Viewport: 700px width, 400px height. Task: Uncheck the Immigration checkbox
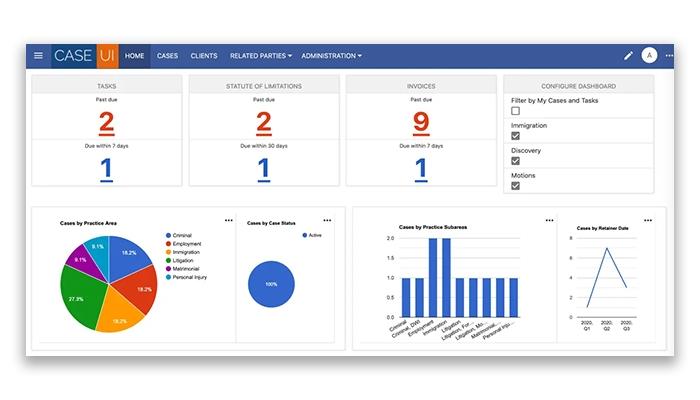pos(515,136)
